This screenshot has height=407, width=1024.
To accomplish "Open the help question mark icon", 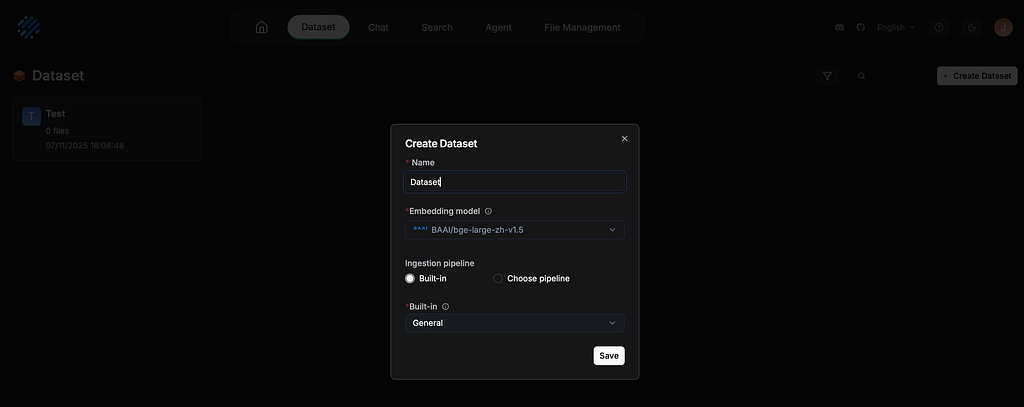I will click(x=939, y=27).
